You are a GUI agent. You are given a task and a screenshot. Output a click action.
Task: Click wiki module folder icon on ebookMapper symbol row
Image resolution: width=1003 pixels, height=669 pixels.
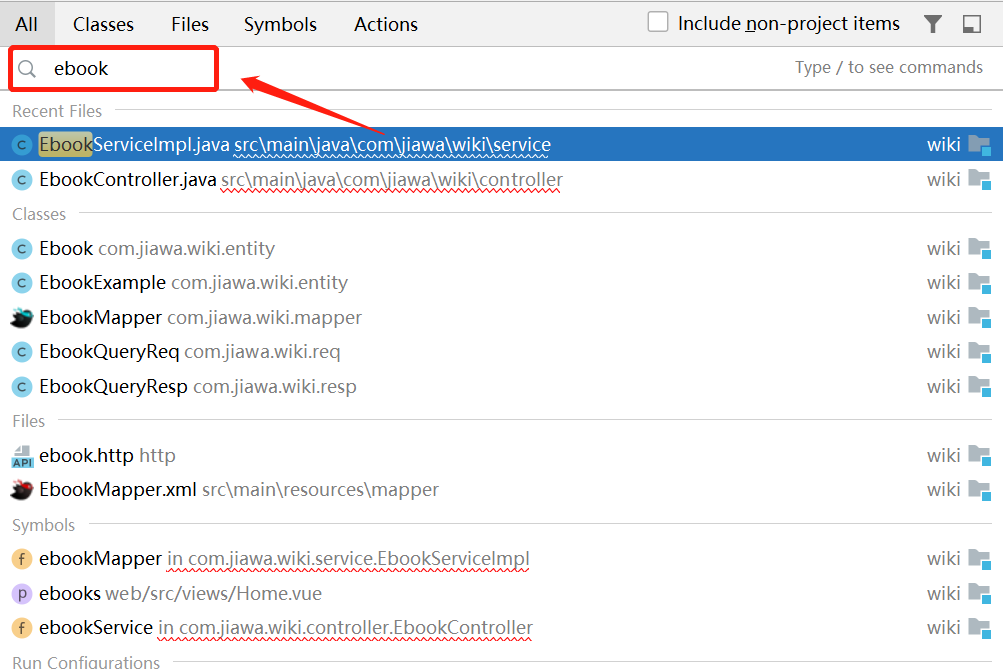(979, 559)
